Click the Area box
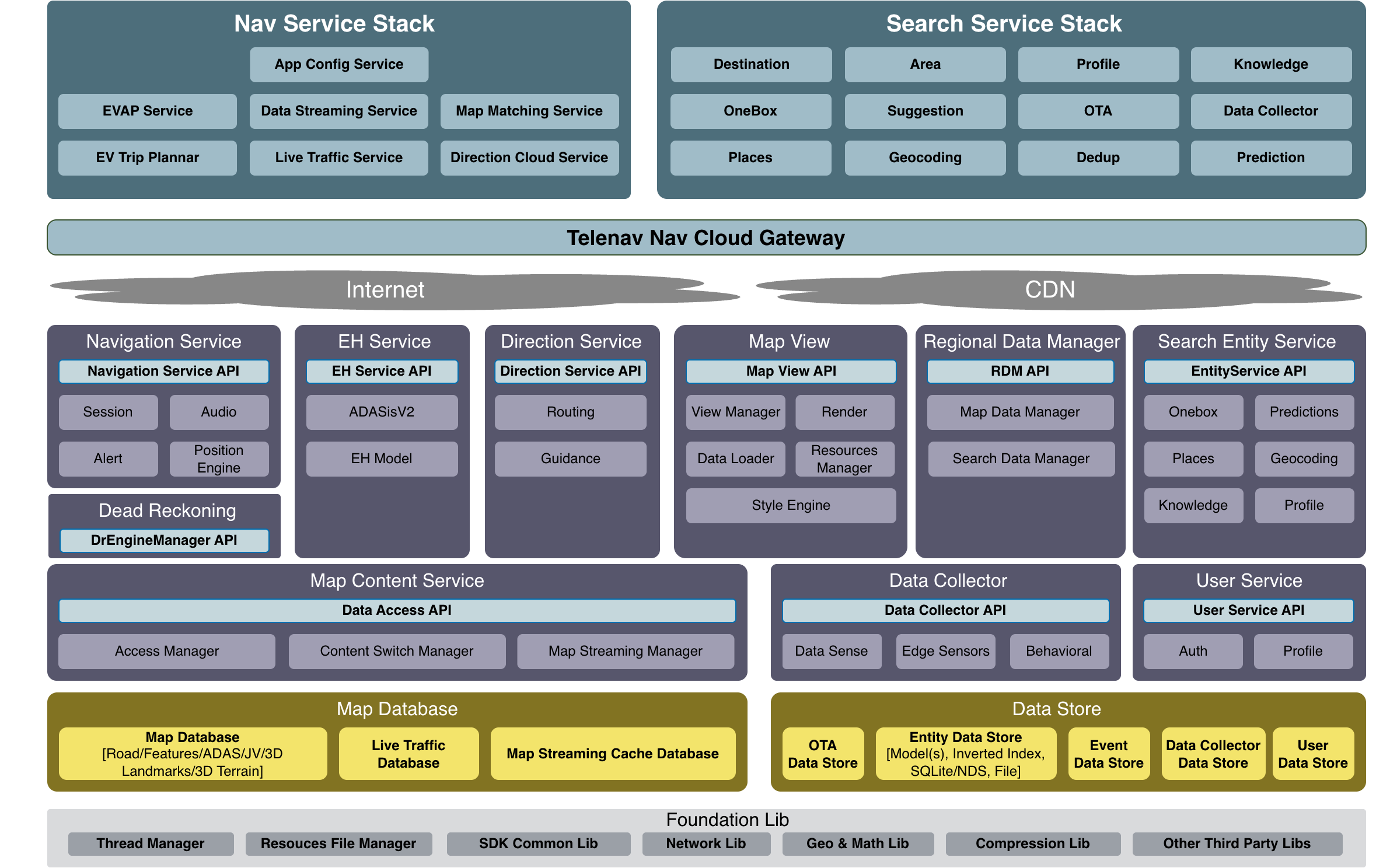The width and height of the screenshot is (1390, 868). coord(925,64)
